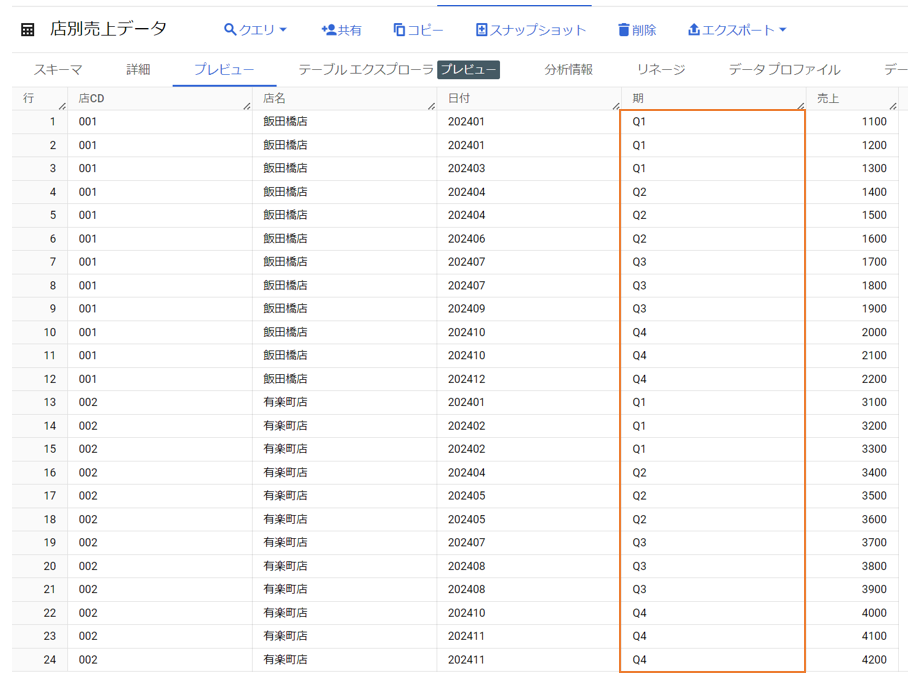Open the リネージ tab
The height and width of the screenshot is (681, 914).
click(x=661, y=69)
